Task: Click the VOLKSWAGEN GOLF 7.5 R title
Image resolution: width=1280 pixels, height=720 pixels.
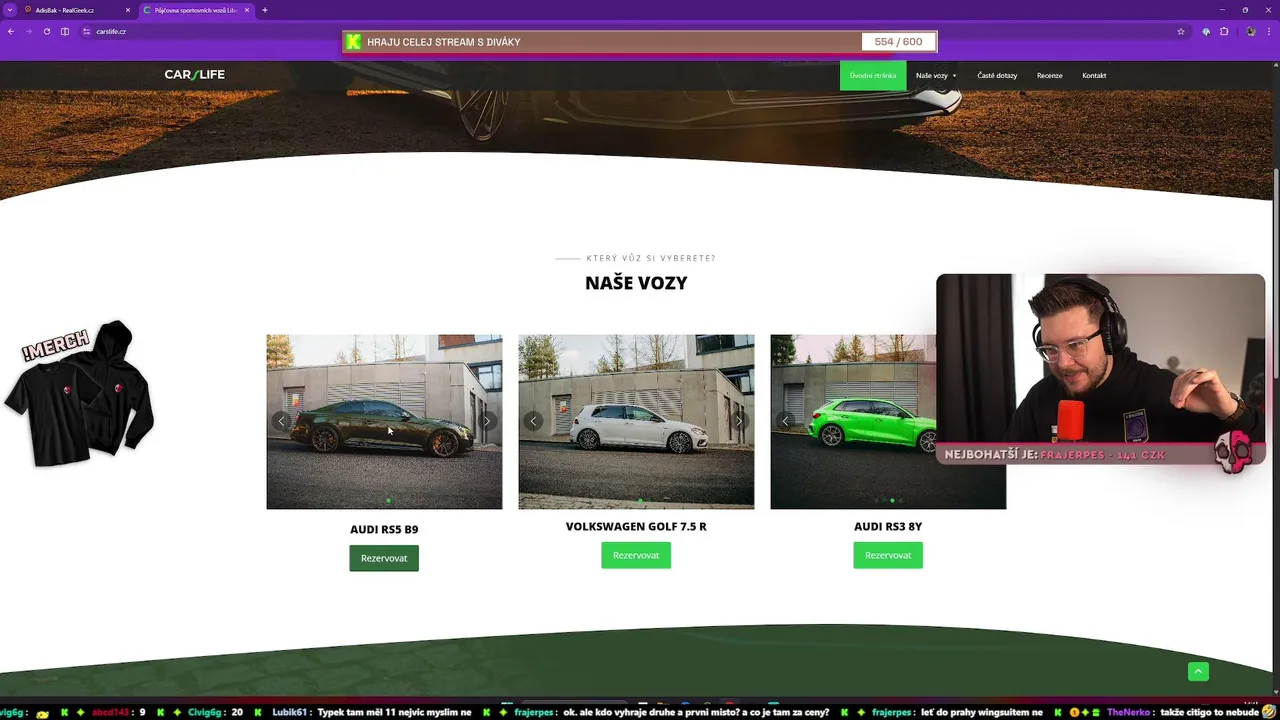Action: pyautogui.click(x=636, y=526)
